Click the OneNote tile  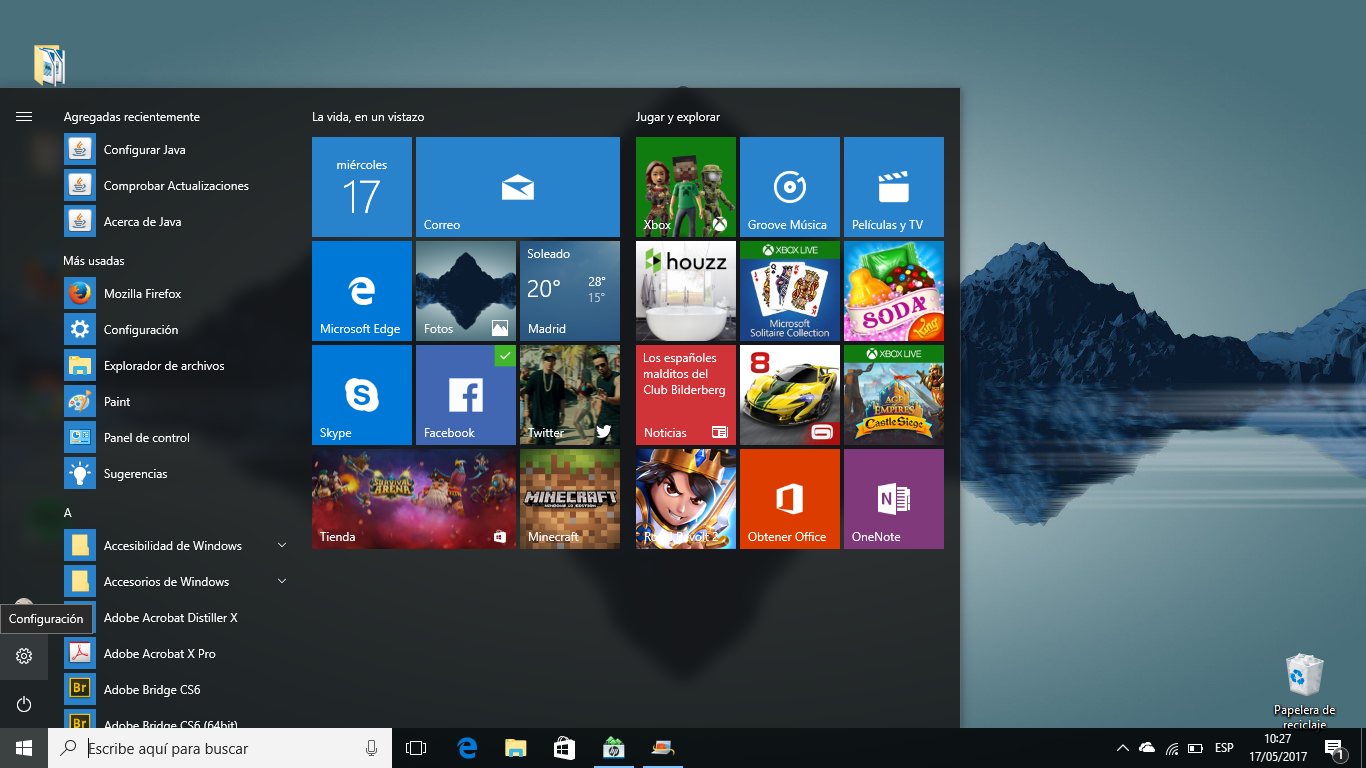[893, 498]
